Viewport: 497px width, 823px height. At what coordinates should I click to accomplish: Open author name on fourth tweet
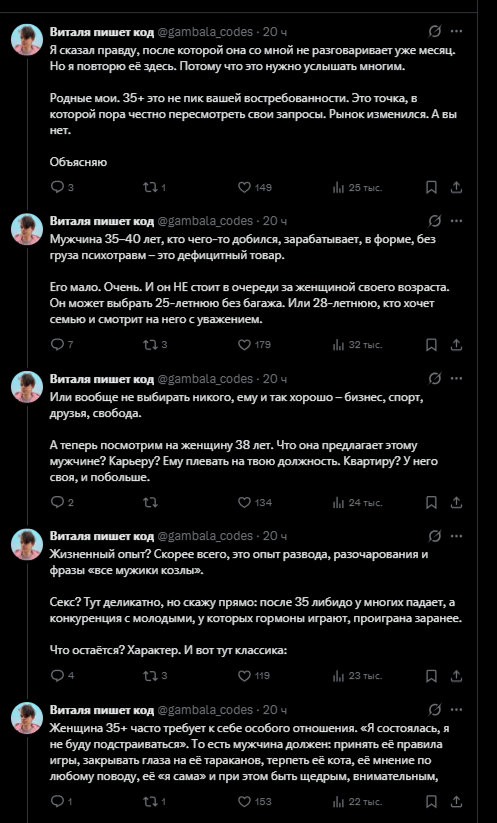pyautogui.click(x=102, y=536)
